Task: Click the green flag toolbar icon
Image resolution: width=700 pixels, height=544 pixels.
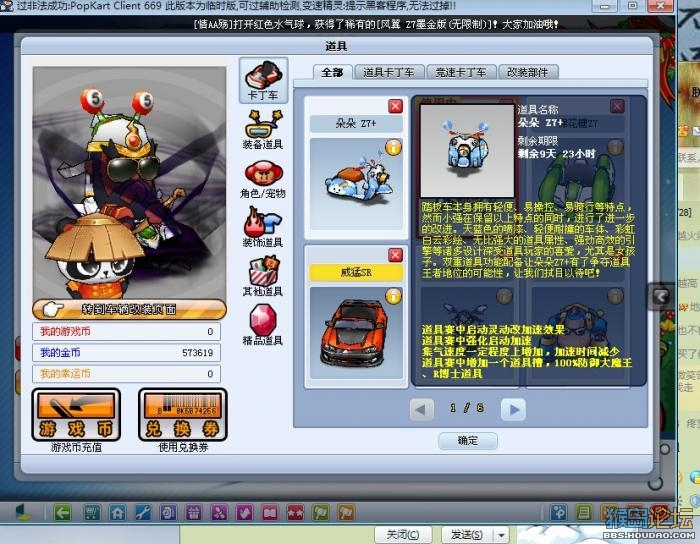Action: pyautogui.click(x=321, y=513)
